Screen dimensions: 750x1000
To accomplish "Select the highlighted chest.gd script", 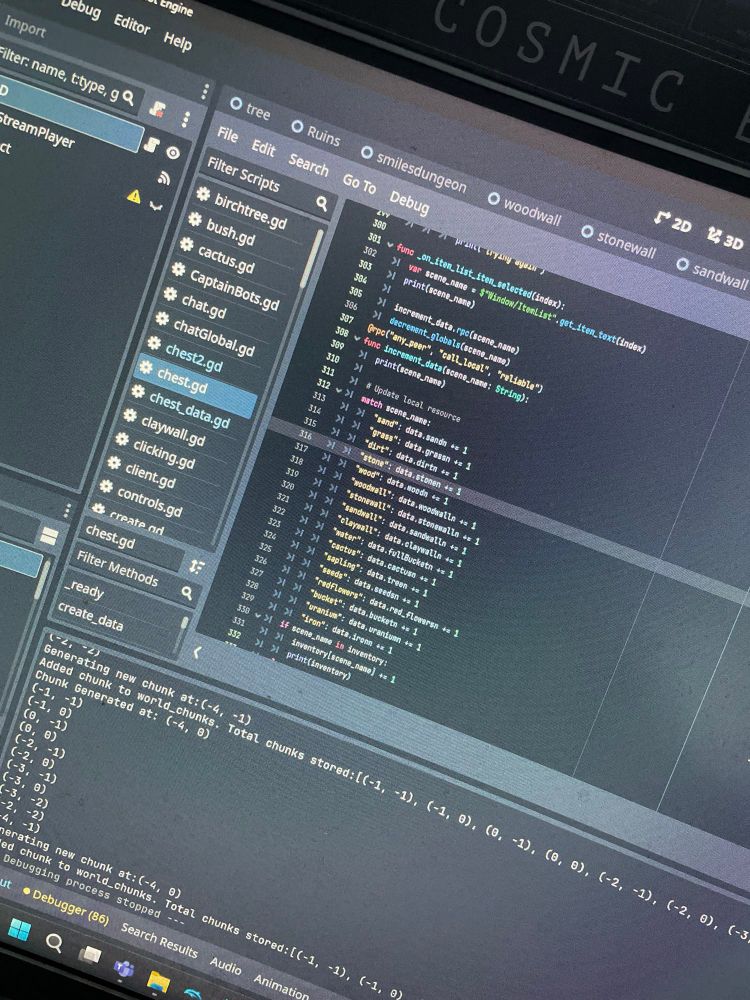I will 197,387.
